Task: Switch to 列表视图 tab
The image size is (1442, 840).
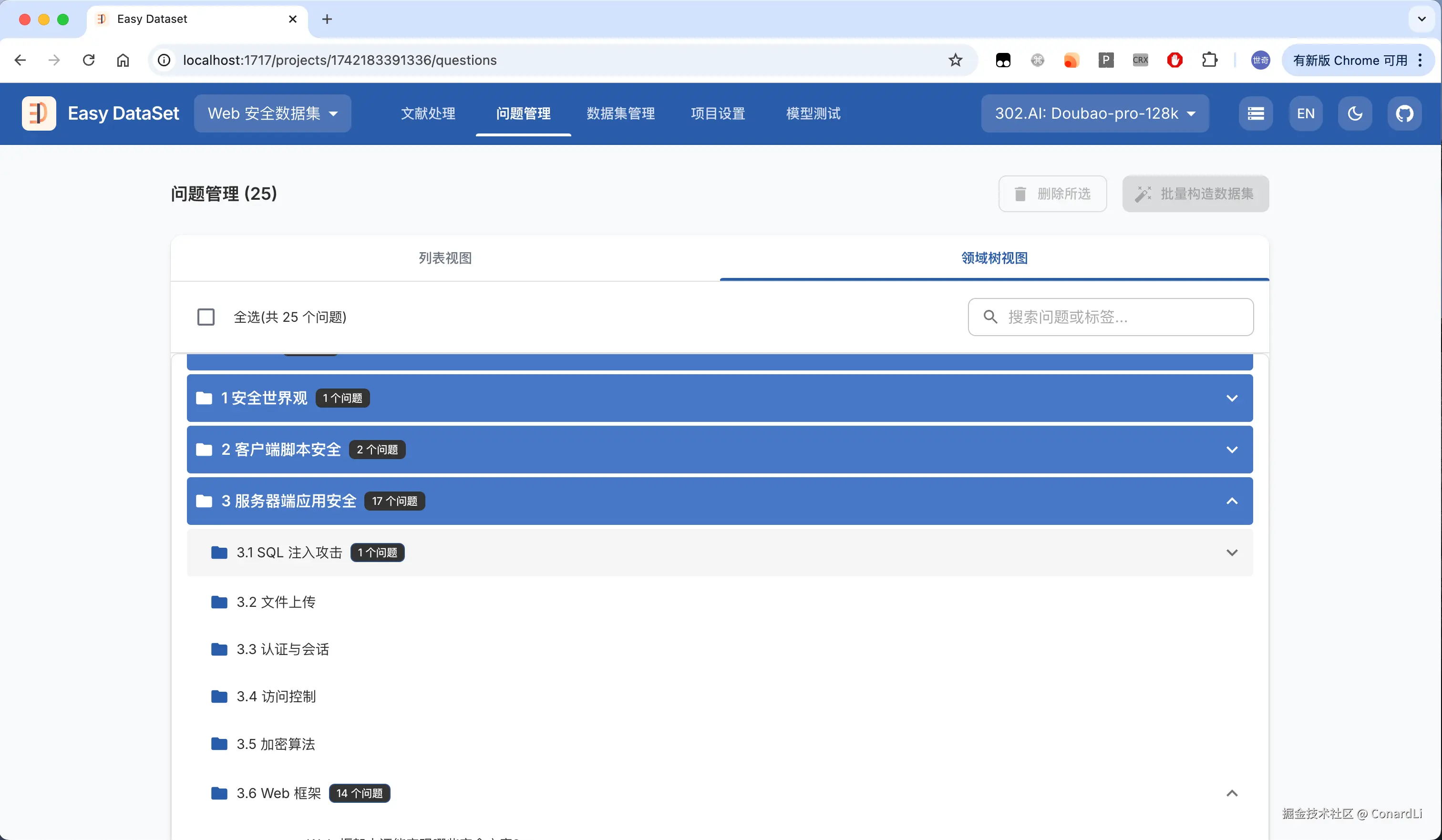Action: [445, 258]
